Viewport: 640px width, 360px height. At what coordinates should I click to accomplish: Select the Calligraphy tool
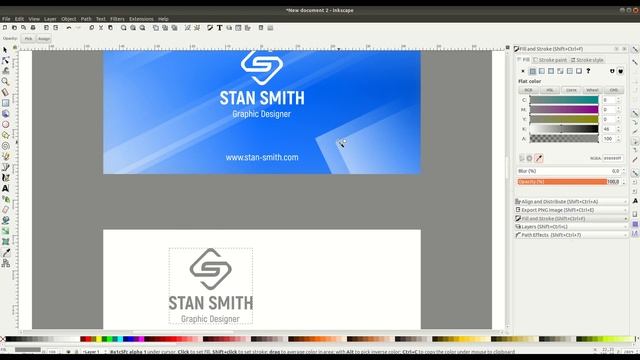(5, 178)
